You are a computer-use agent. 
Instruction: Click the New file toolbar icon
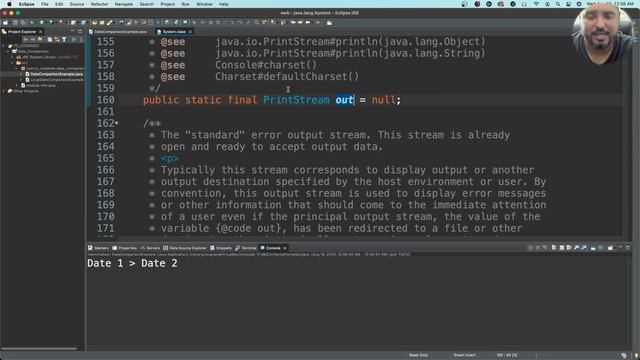(5, 22)
